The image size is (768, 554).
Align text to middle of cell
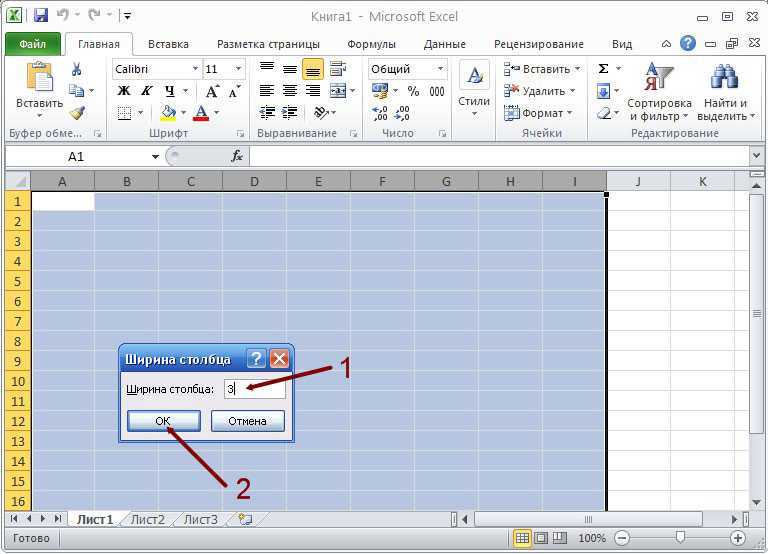tap(290, 69)
